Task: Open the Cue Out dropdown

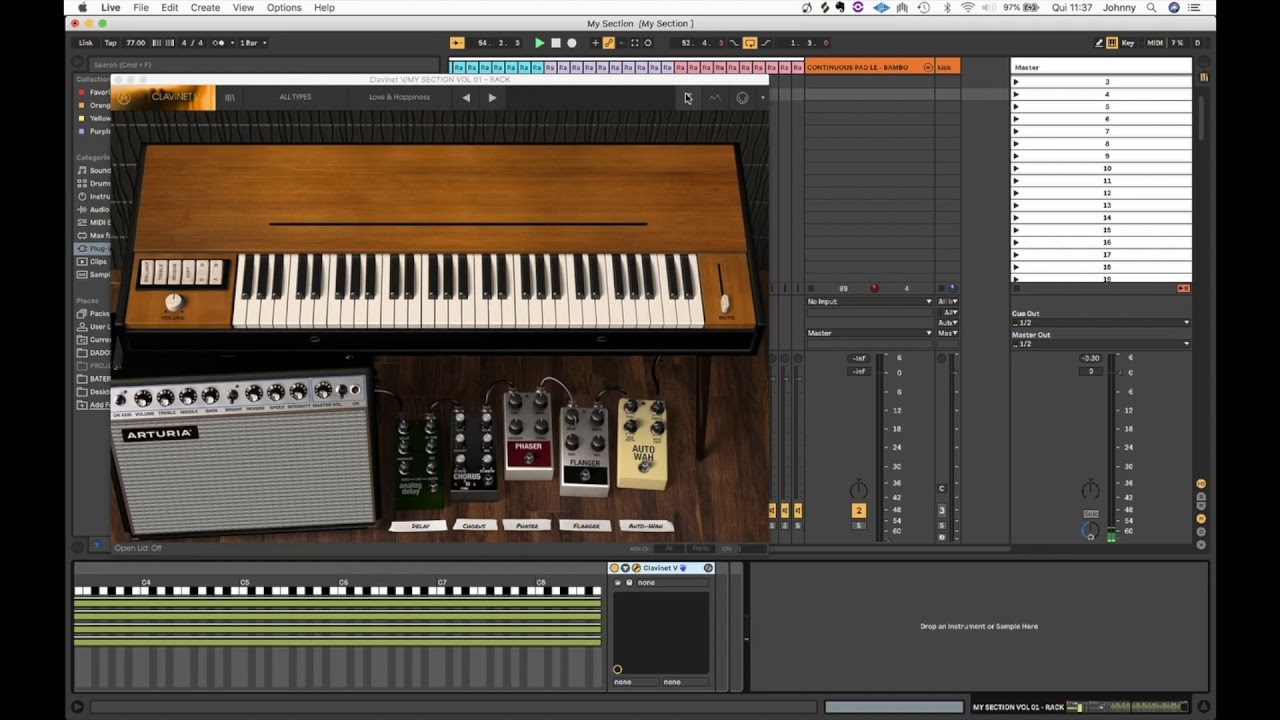Action: [x=1101, y=323]
